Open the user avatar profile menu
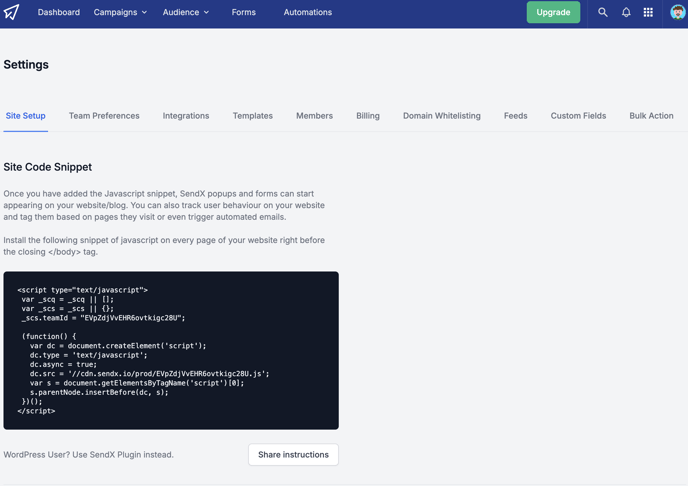Viewport: 688px width, 486px height. pyautogui.click(x=677, y=12)
